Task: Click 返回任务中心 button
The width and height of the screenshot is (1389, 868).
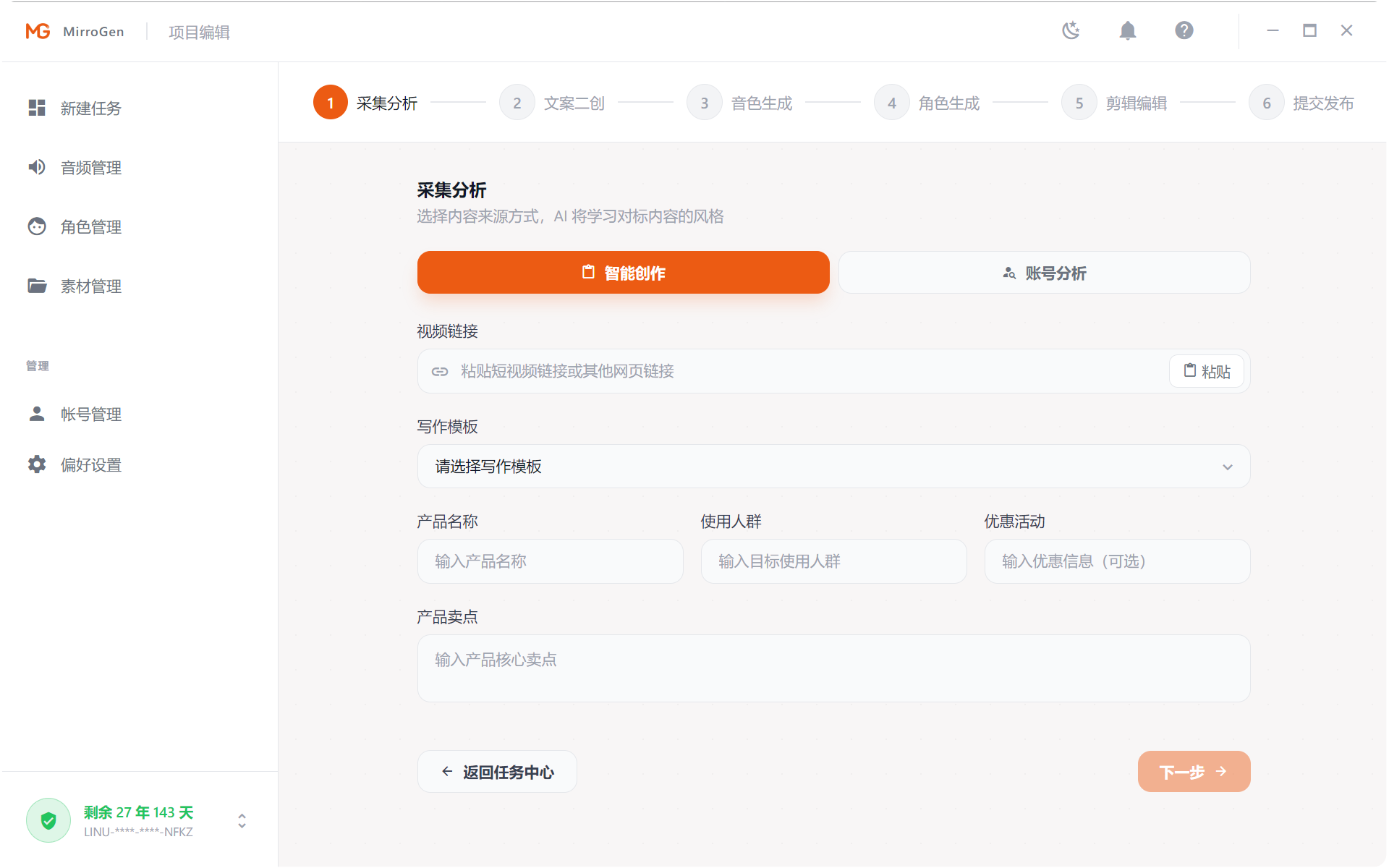Action: point(497,771)
